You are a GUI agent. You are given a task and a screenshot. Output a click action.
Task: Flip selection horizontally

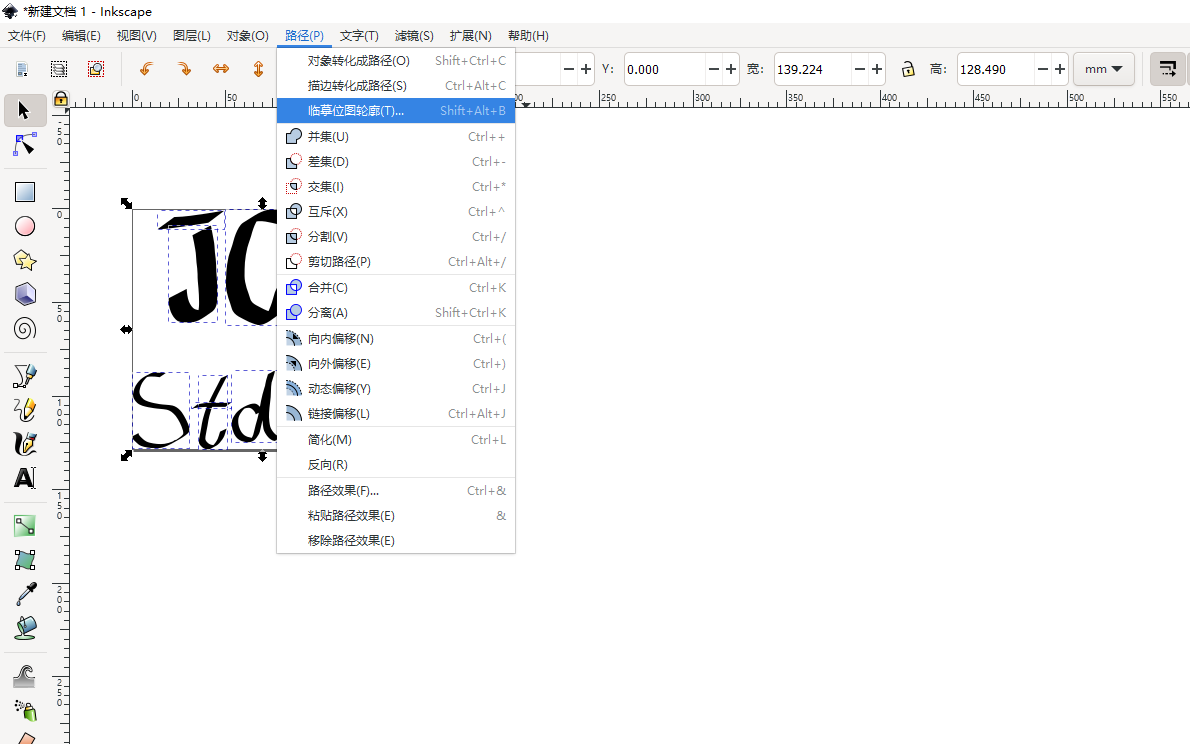221,69
